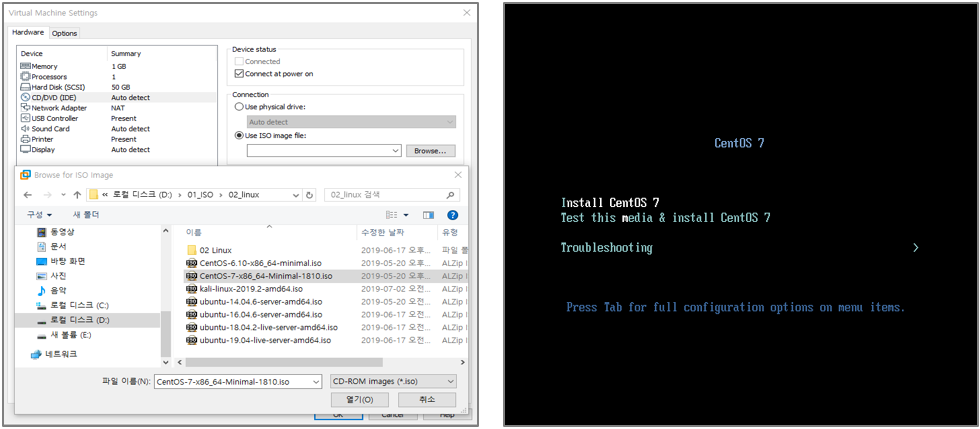Open view options dropdown arrow
This screenshot has height=429, width=980.
tap(406, 214)
